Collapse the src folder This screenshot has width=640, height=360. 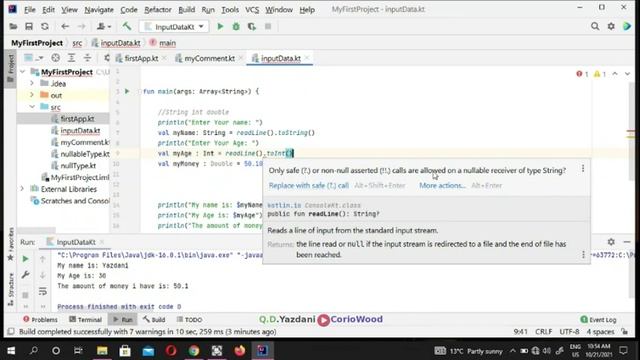pos(32,107)
